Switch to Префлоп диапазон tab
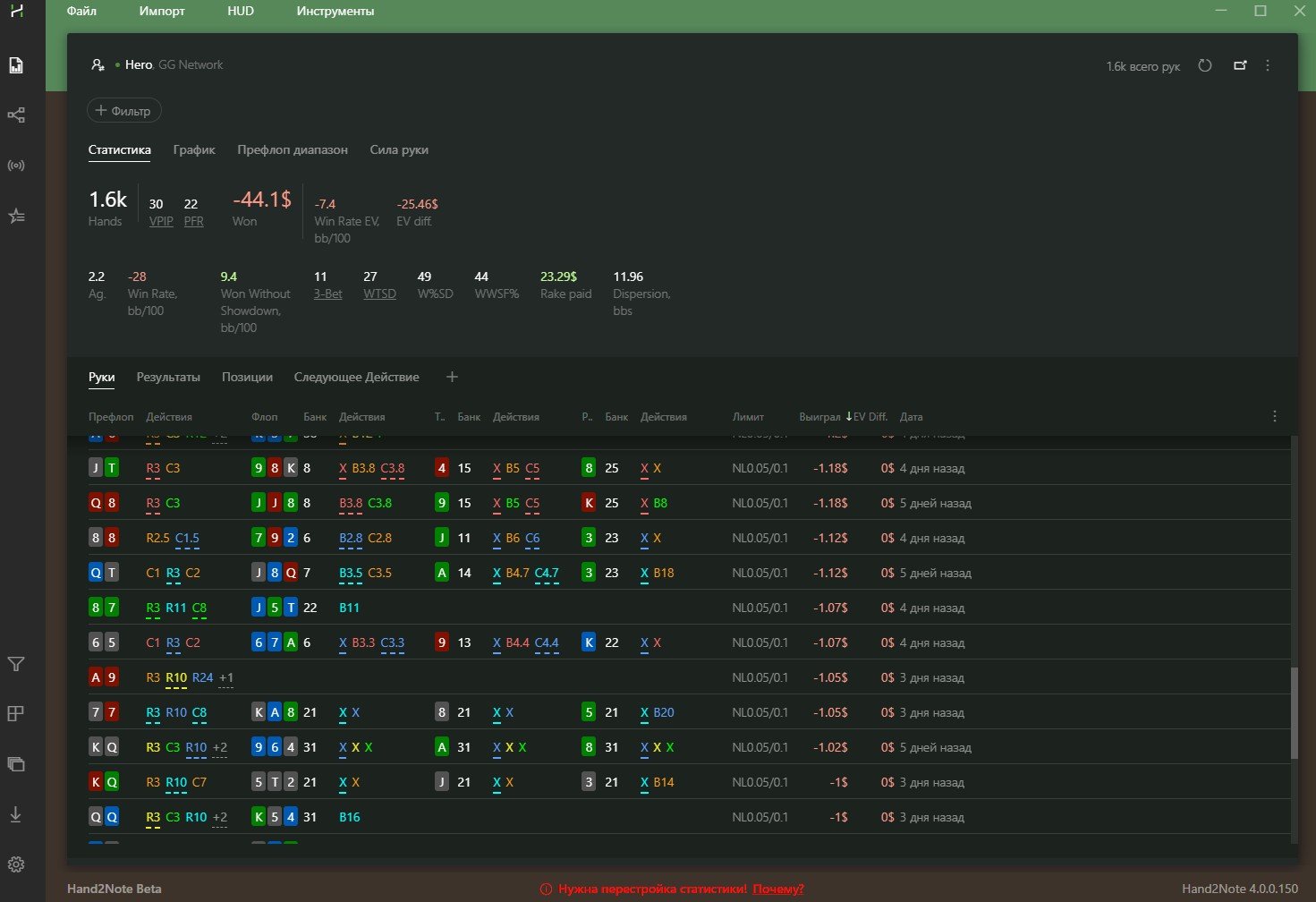The width and height of the screenshot is (1316, 902). (293, 149)
